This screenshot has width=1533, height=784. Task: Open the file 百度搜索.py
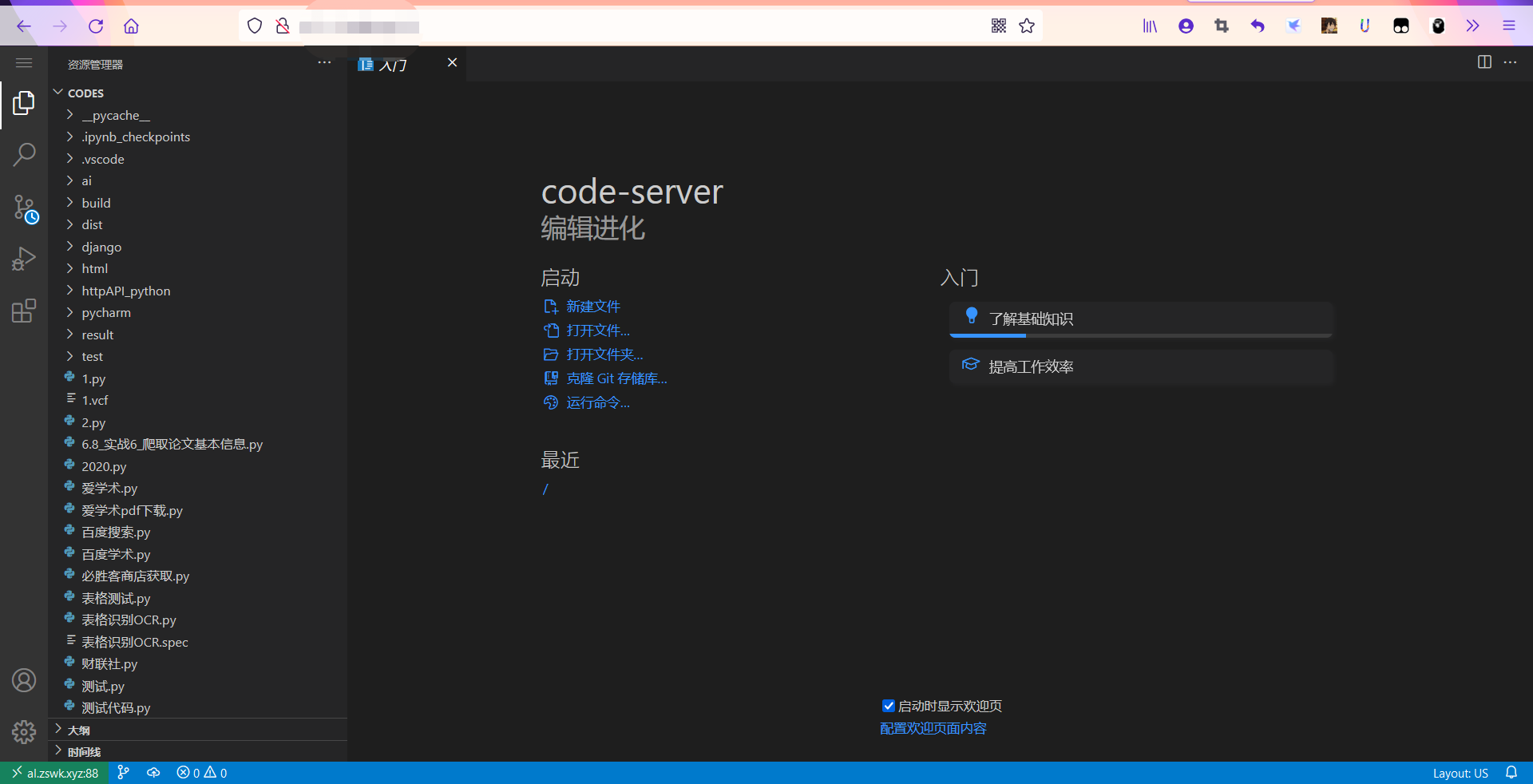pos(197,533)
